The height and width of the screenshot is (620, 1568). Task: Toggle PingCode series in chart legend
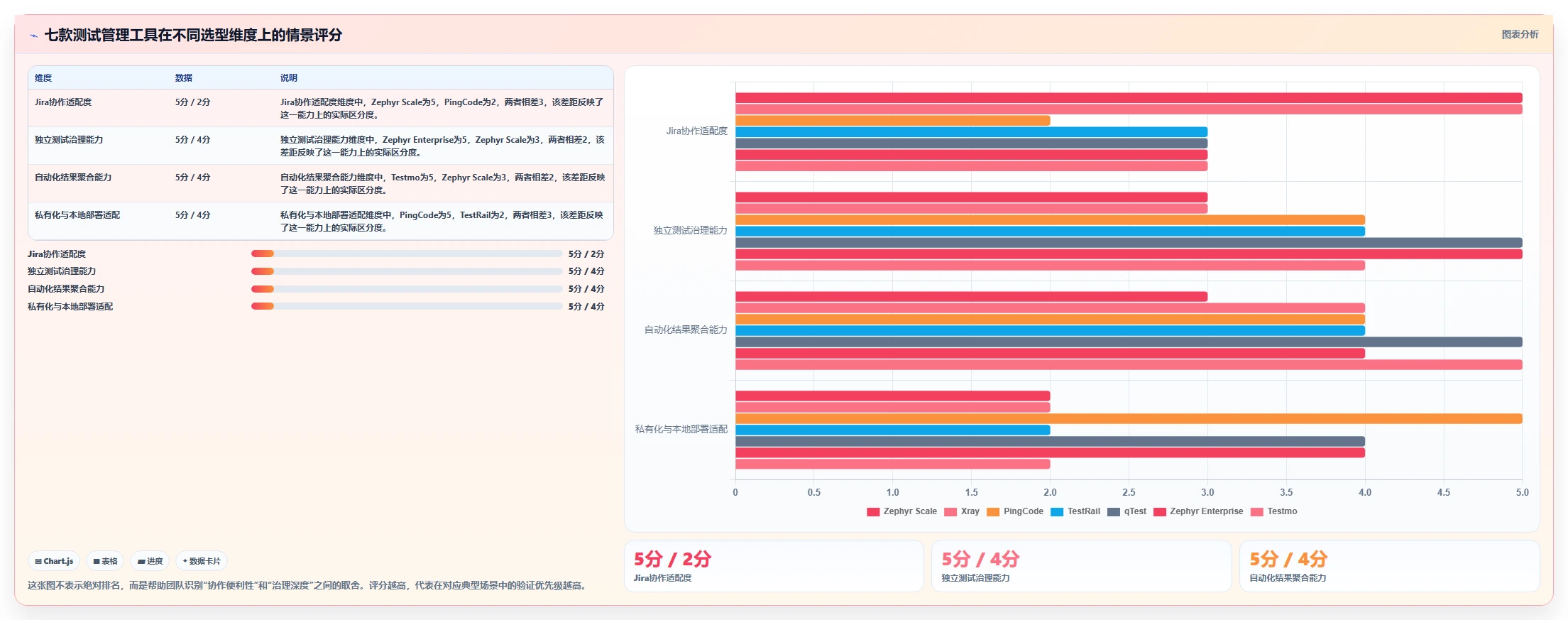click(x=1015, y=511)
